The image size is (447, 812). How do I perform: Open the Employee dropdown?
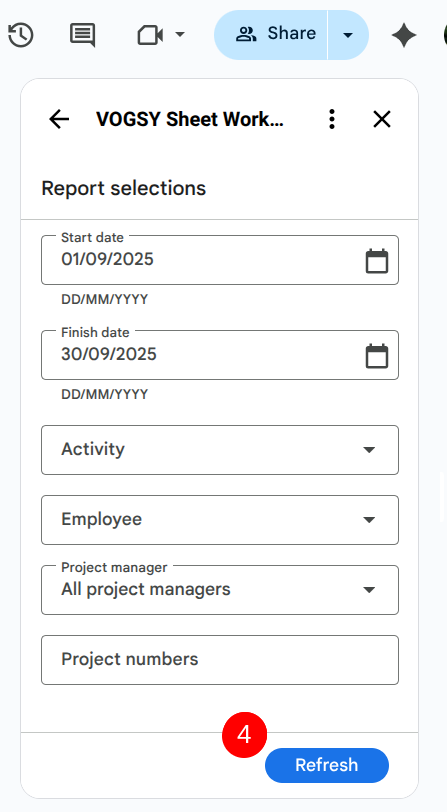click(220, 520)
